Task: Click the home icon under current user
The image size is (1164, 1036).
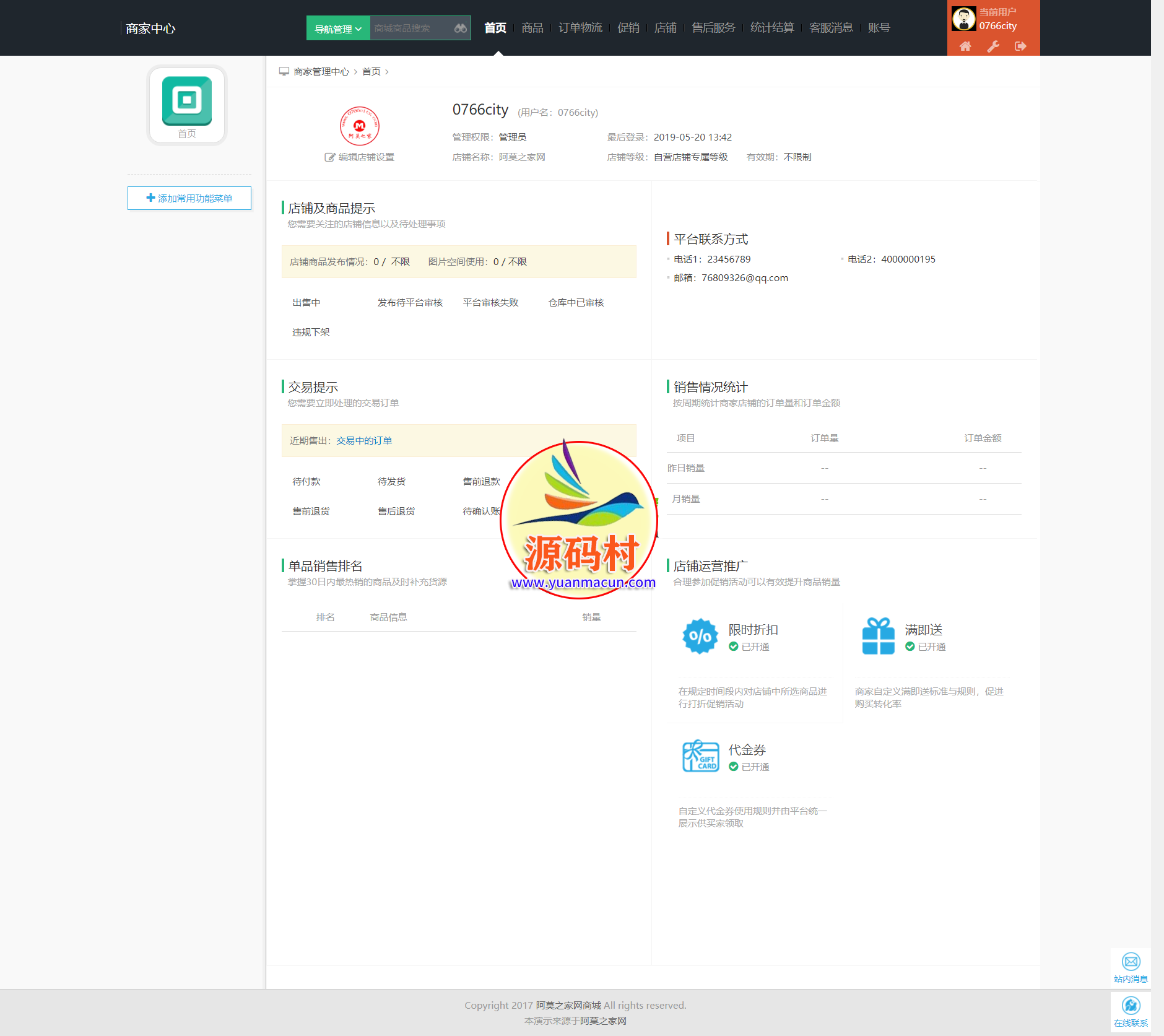Action: 965,46
